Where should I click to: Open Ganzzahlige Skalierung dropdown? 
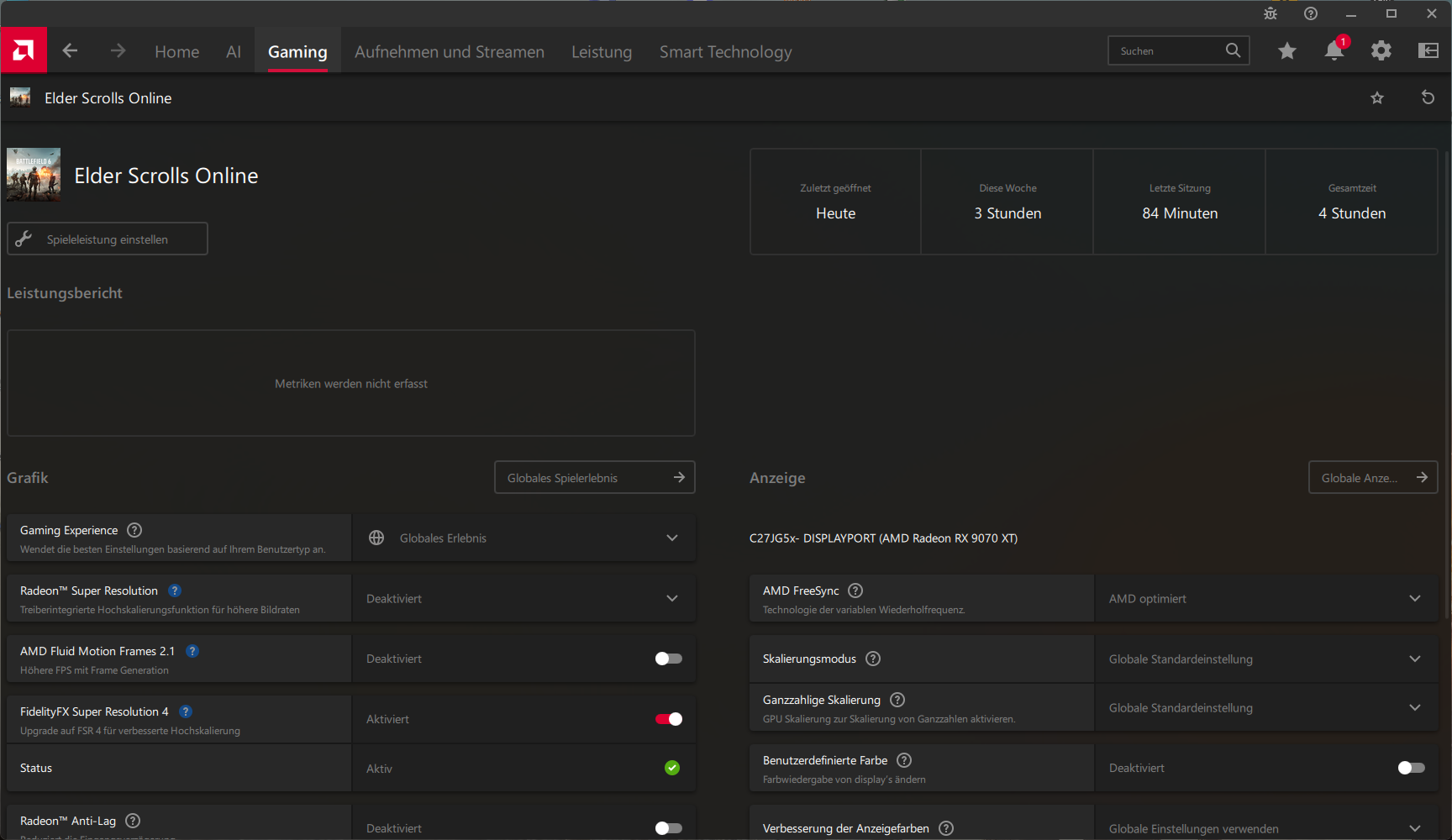1266,707
